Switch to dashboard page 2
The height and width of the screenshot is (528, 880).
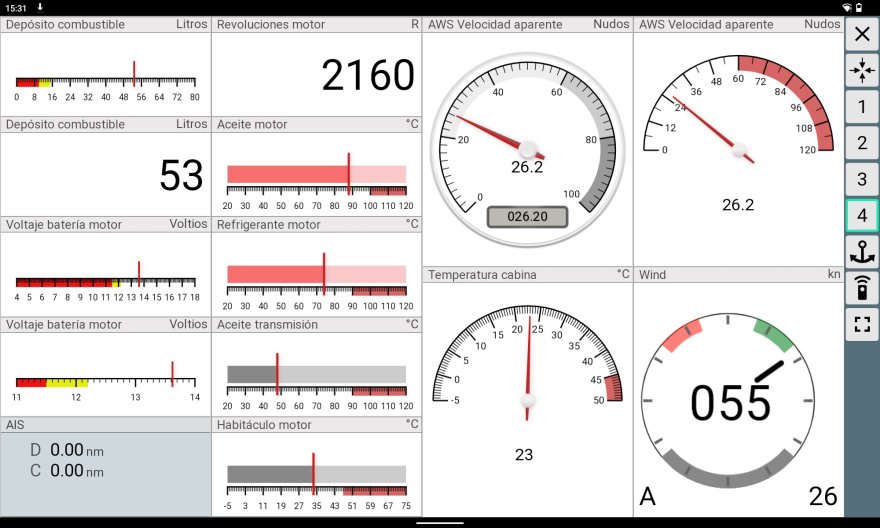pos(861,142)
